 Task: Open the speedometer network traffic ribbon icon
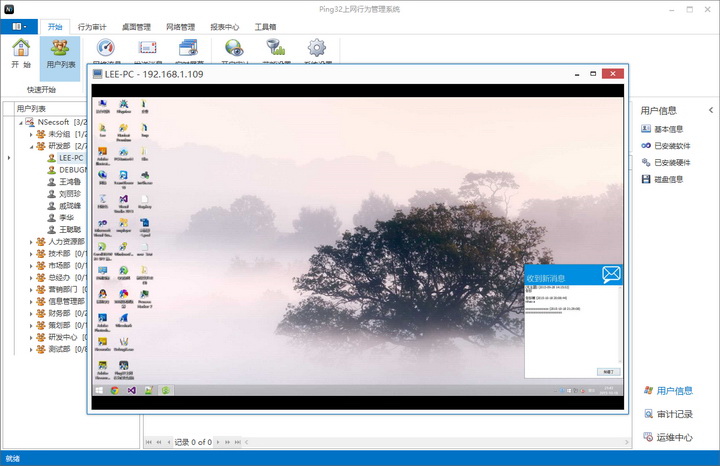[x=106, y=48]
